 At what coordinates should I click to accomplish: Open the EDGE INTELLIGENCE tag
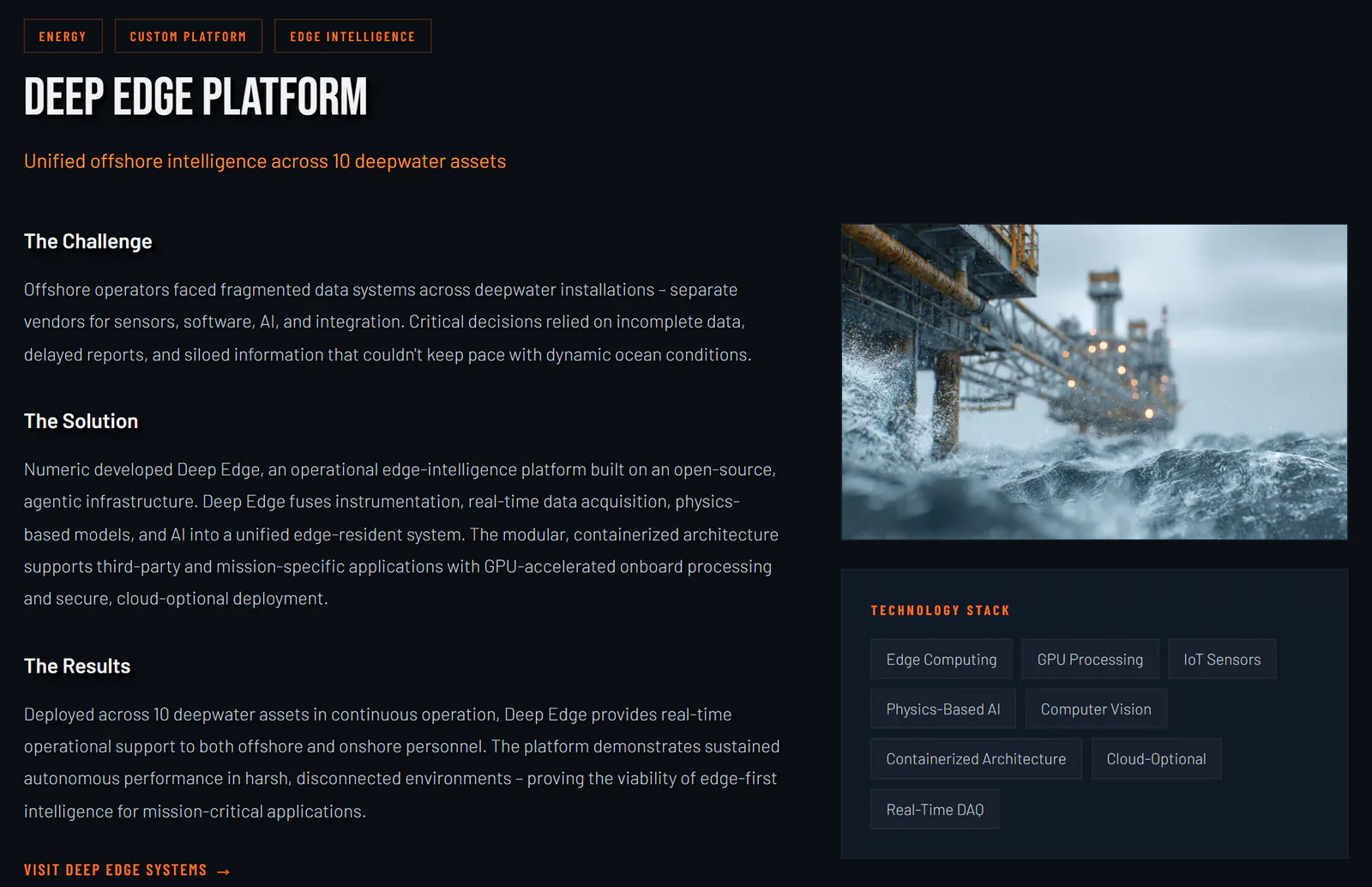(x=352, y=36)
